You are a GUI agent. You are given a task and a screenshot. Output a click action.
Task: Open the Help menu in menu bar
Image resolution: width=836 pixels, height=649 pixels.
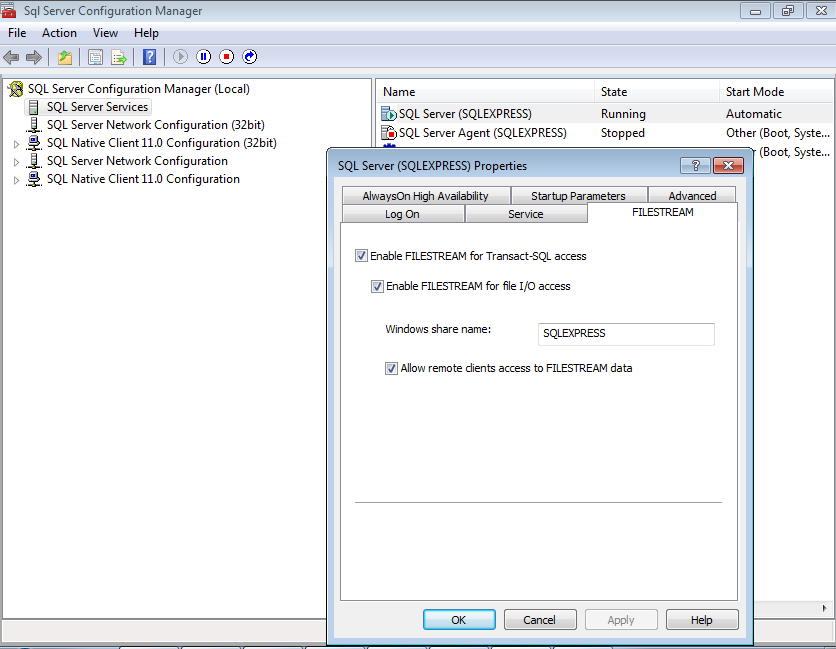coord(146,33)
